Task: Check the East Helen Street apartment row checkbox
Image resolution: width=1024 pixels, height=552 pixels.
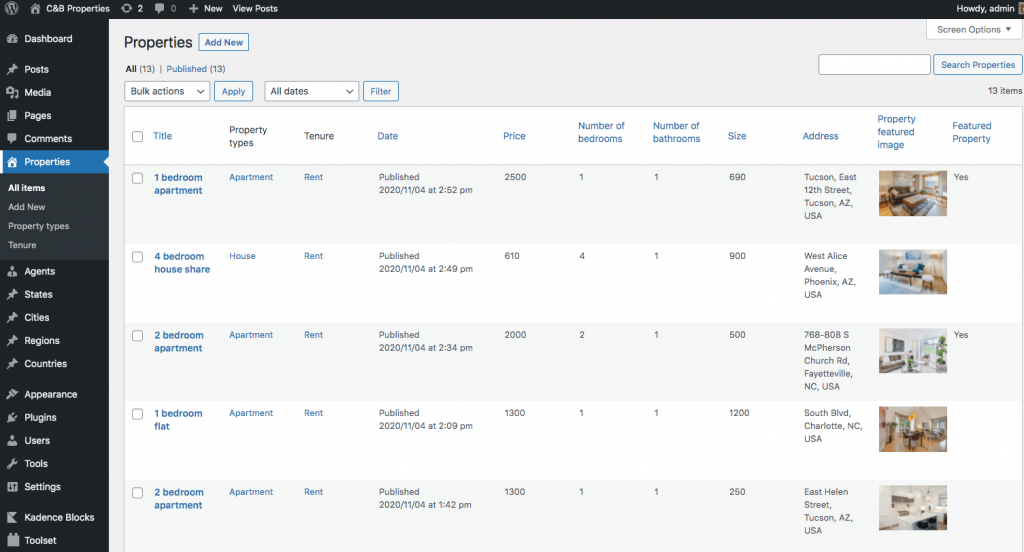Action: pyautogui.click(x=137, y=493)
